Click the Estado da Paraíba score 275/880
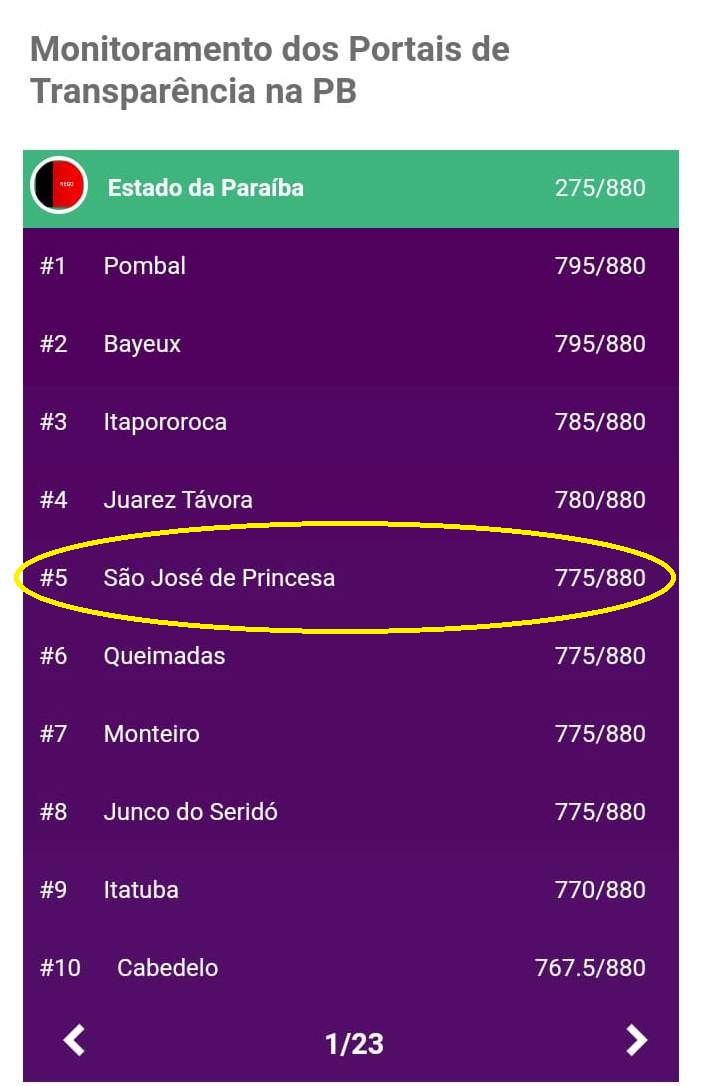The height and width of the screenshot is (1086, 711). click(x=600, y=188)
